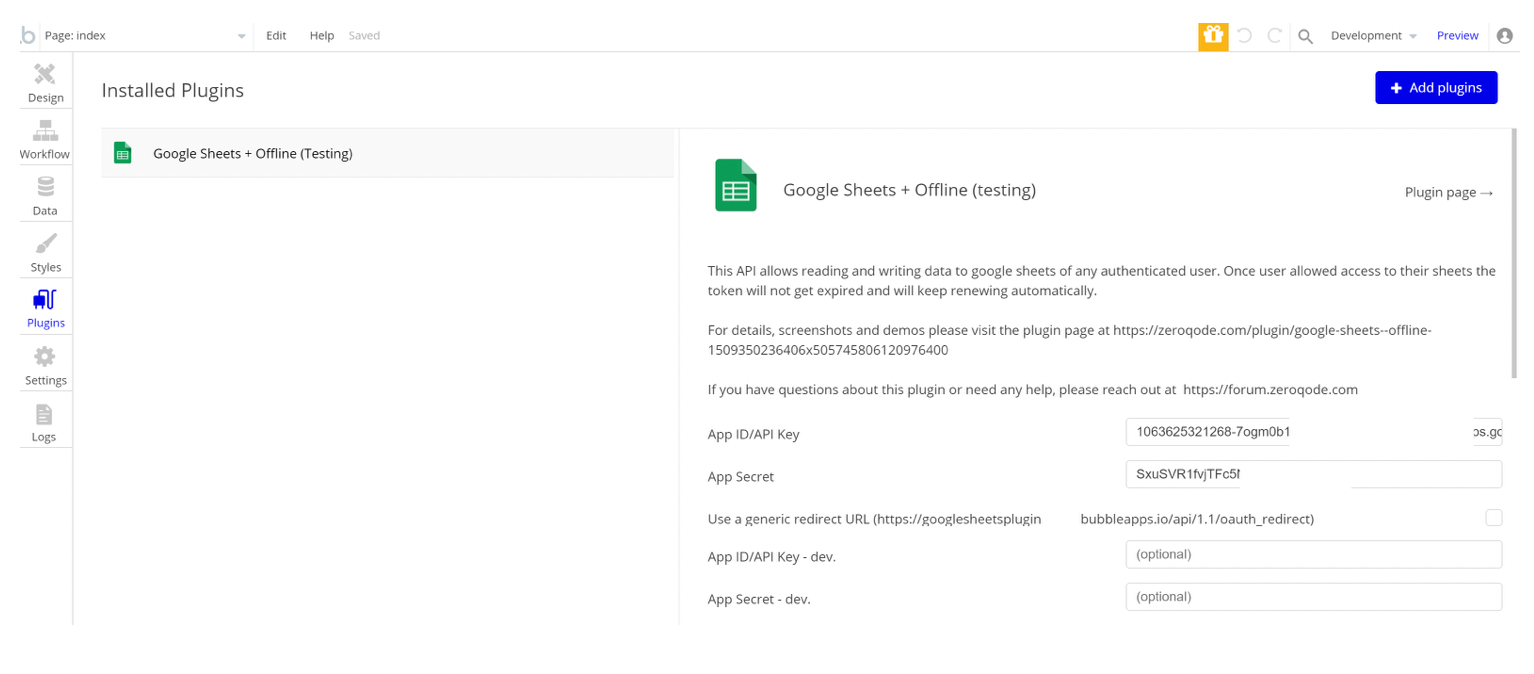The width and height of the screenshot is (1534, 674).
Task: Click the forum.zeroqode.com URL text
Action: (1270, 389)
